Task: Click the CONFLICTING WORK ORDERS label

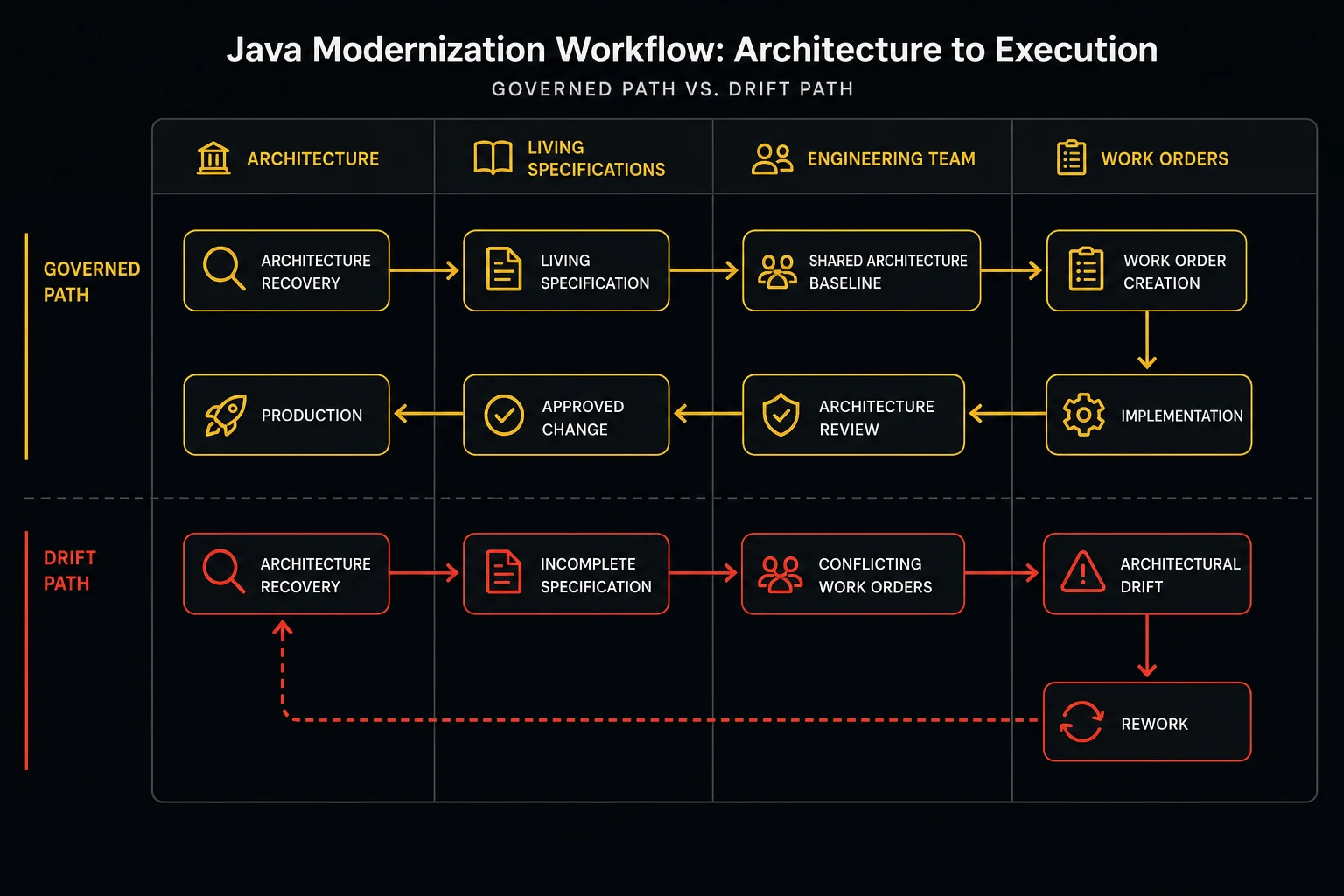Action: (x=875, y=576)
